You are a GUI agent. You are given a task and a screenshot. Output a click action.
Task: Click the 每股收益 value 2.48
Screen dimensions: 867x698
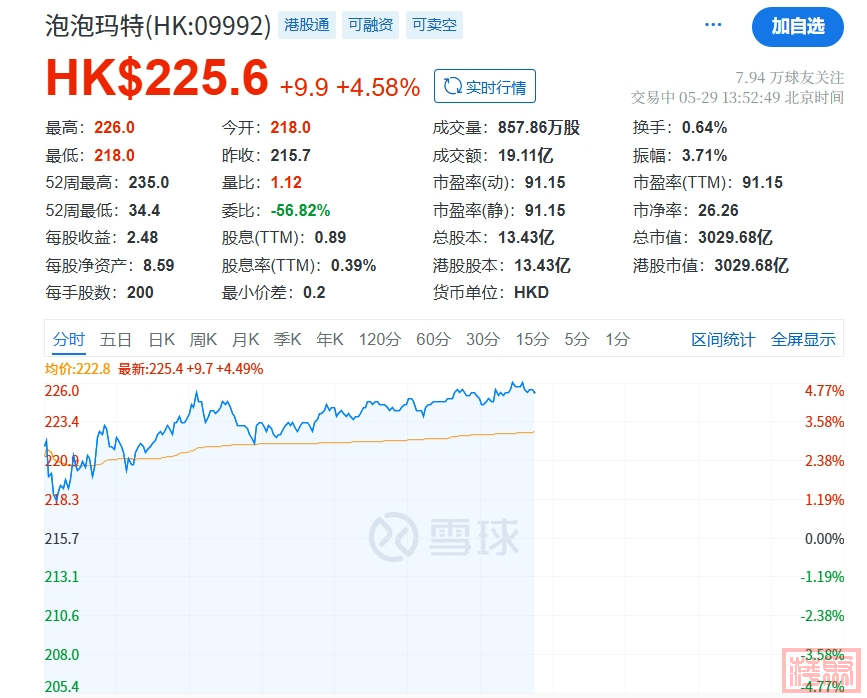point(143,238)
